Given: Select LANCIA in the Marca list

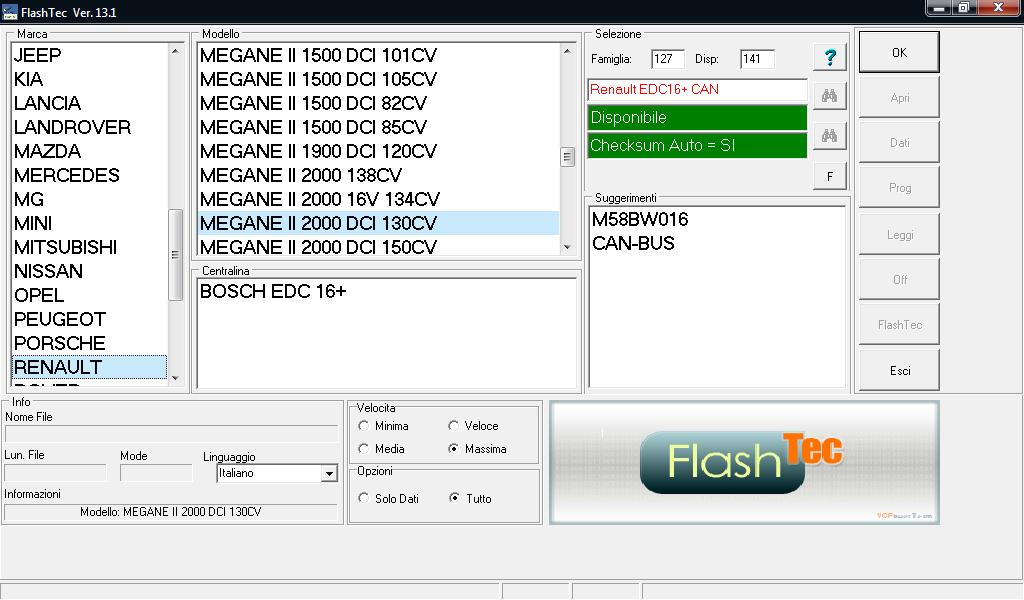Looking at the screenshot, I should (89, 103).
